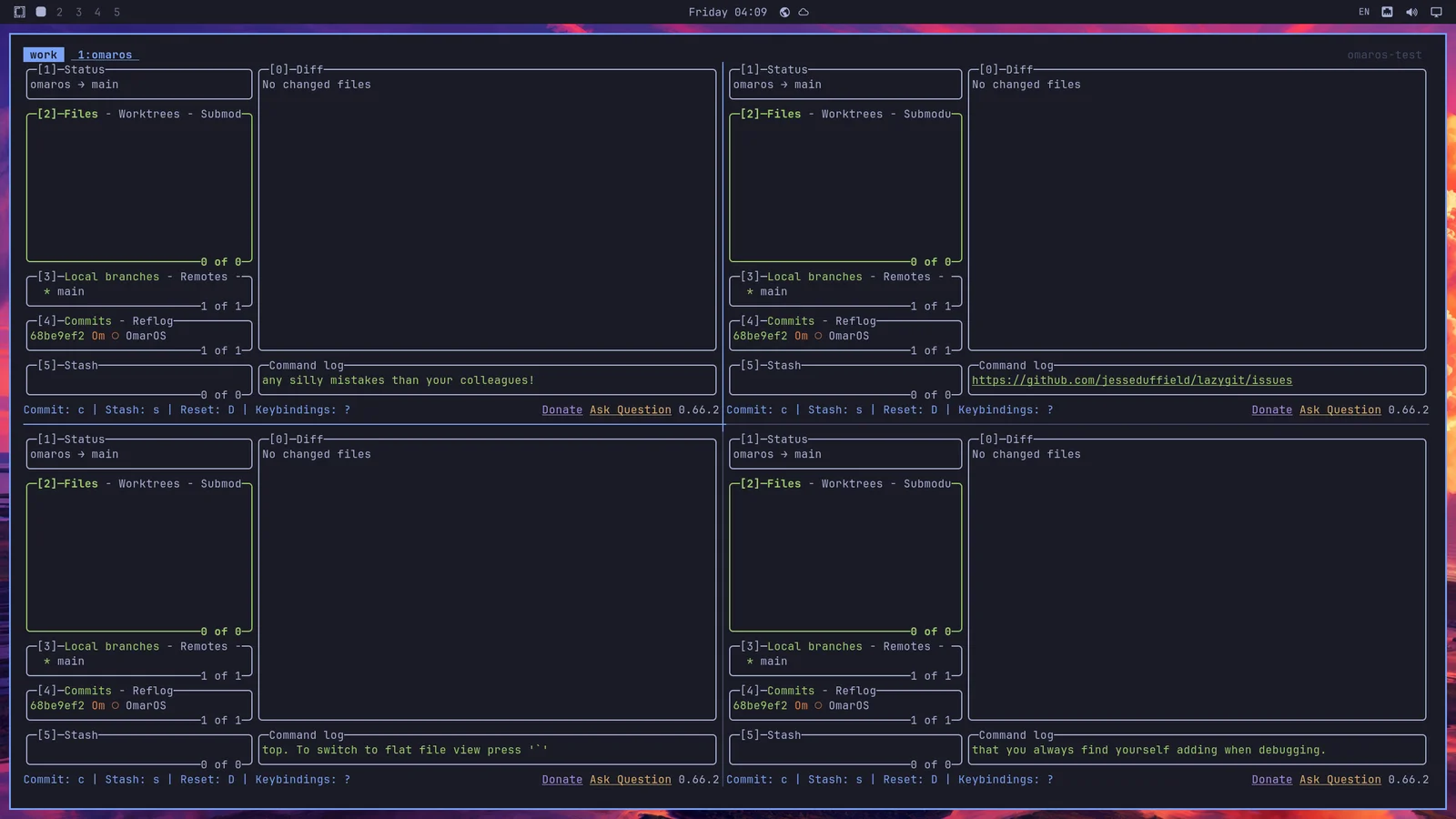Select the Commits tab in bottom-right pane
1456x819 pixels.
point(791,691)
